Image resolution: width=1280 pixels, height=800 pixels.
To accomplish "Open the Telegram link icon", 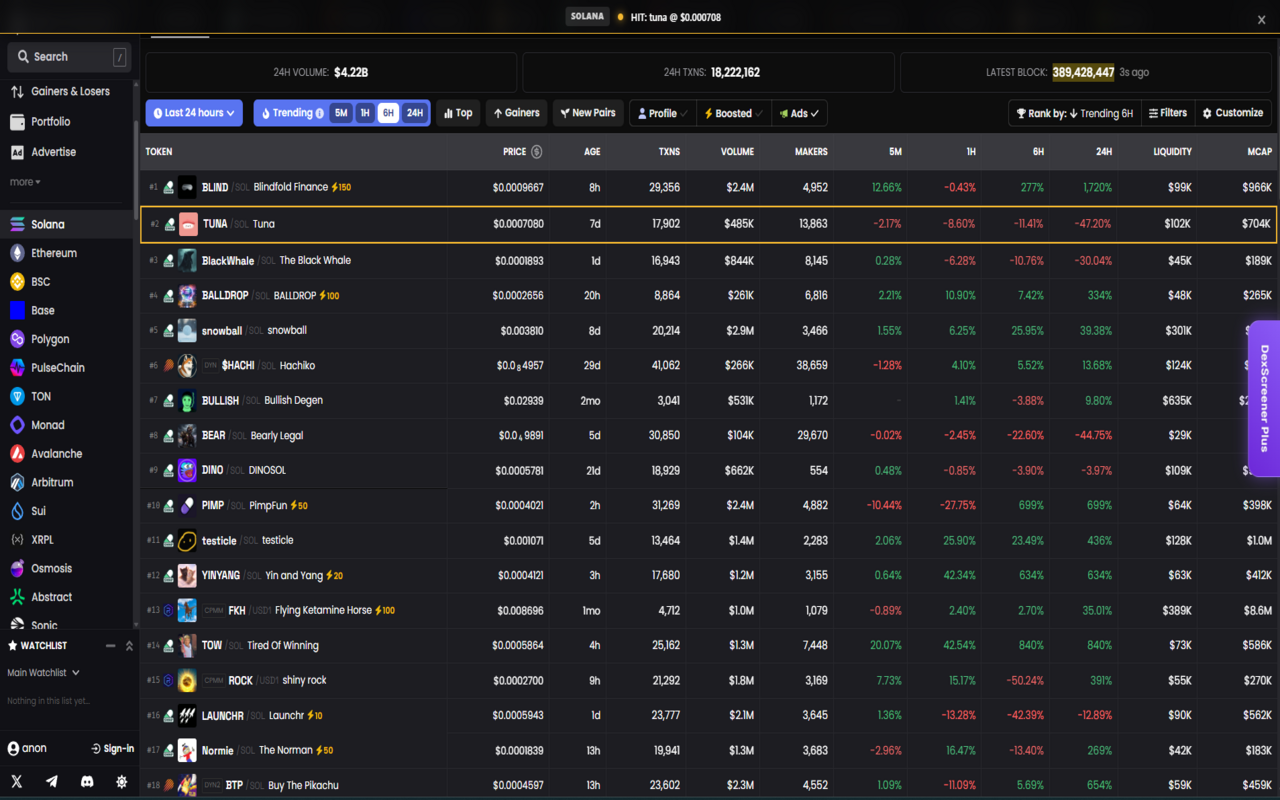I will 52,781.
